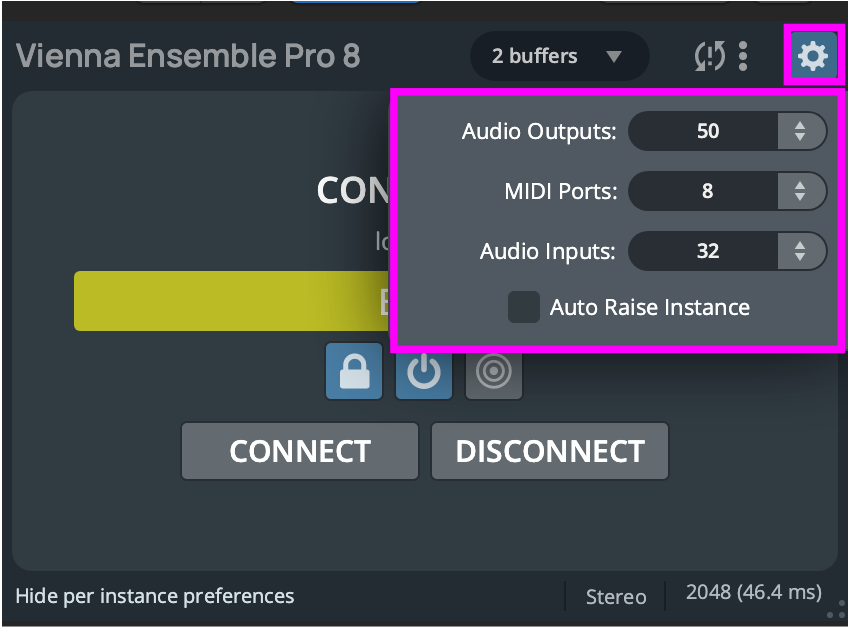Click the lock icon button
This screenshot has width=849, height=627.
(354, 371)
